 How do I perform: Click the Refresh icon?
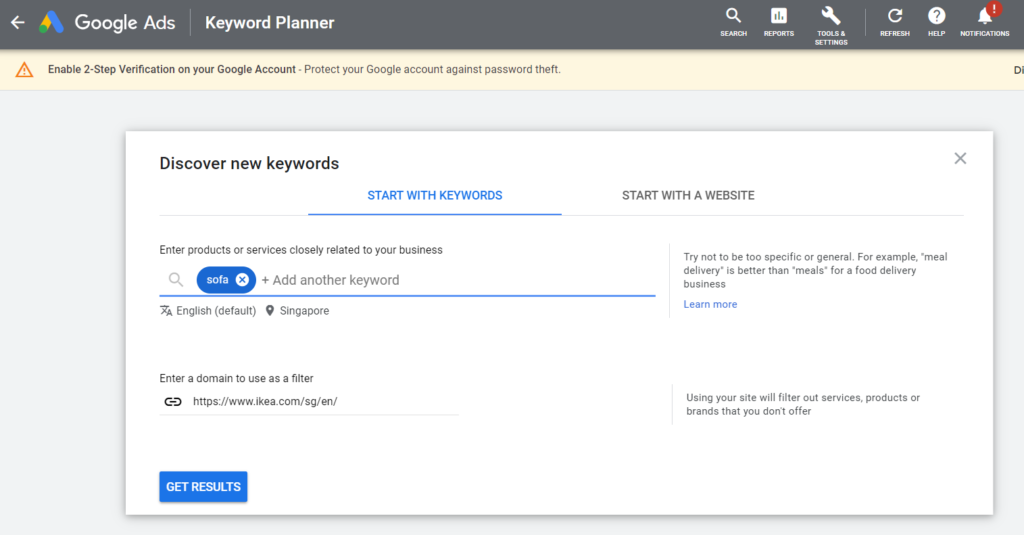point(895,22)
